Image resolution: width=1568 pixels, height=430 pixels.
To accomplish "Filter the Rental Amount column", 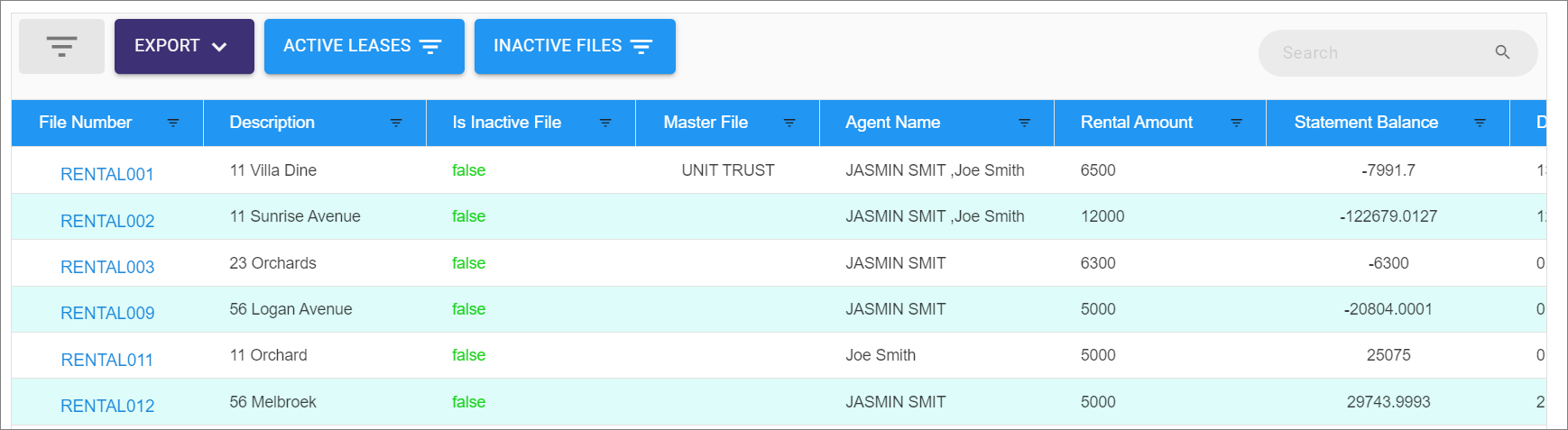I will [1236, 123].
